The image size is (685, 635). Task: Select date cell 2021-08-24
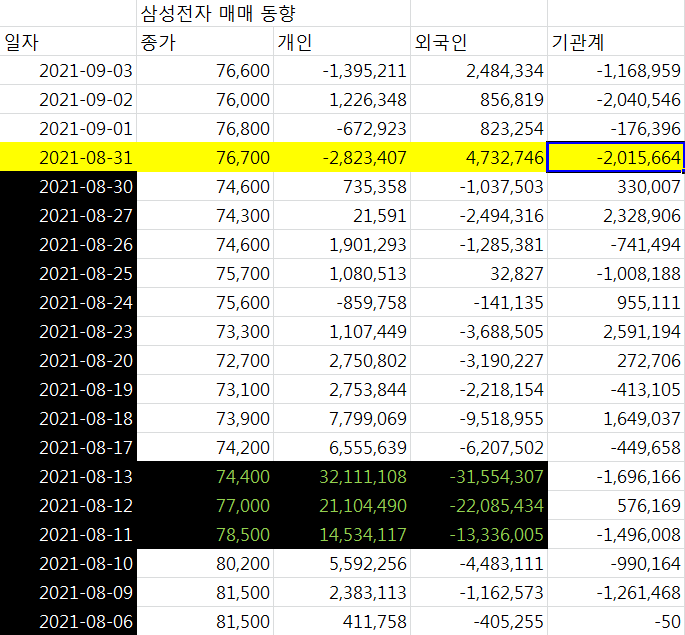(68, 302)
